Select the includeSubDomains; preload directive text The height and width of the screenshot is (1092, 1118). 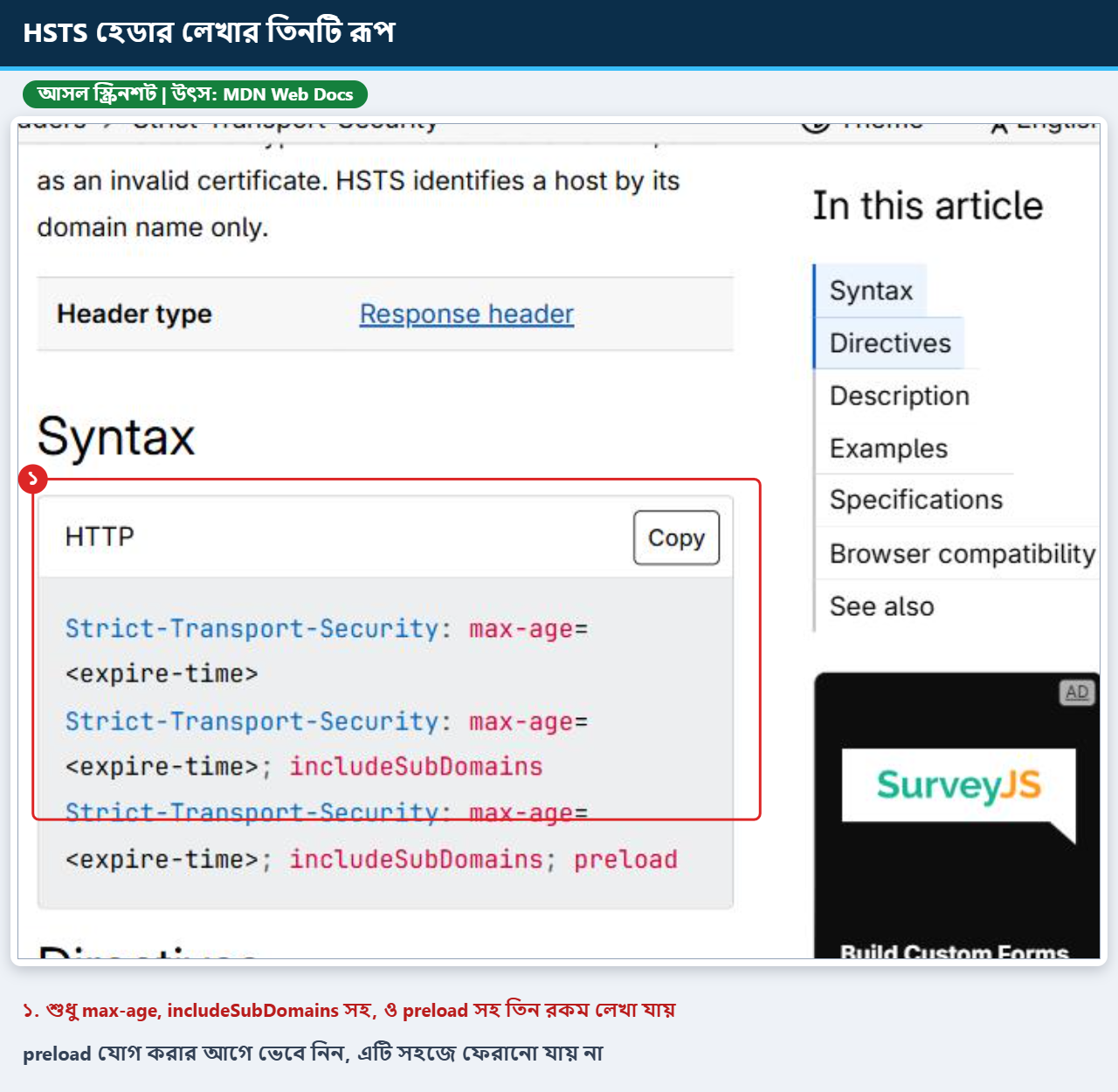[483, 860]
